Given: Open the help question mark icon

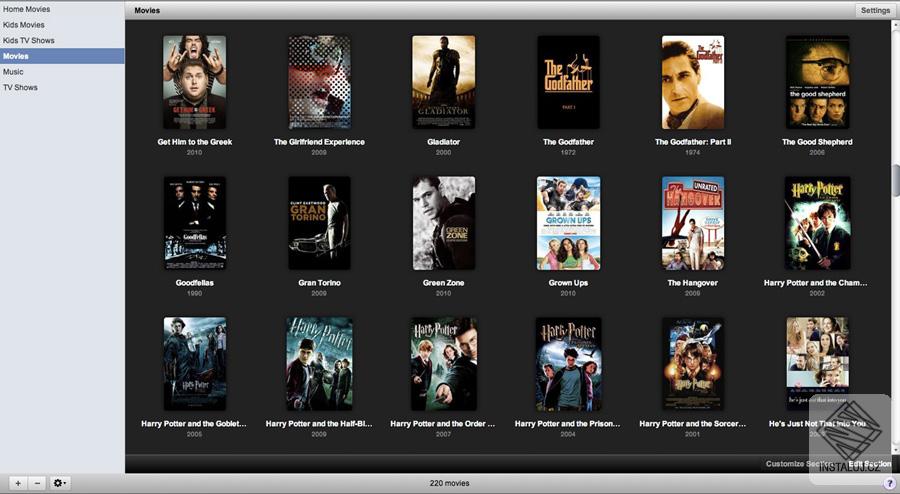Looking at the screenshot, I should click(891, 484).
